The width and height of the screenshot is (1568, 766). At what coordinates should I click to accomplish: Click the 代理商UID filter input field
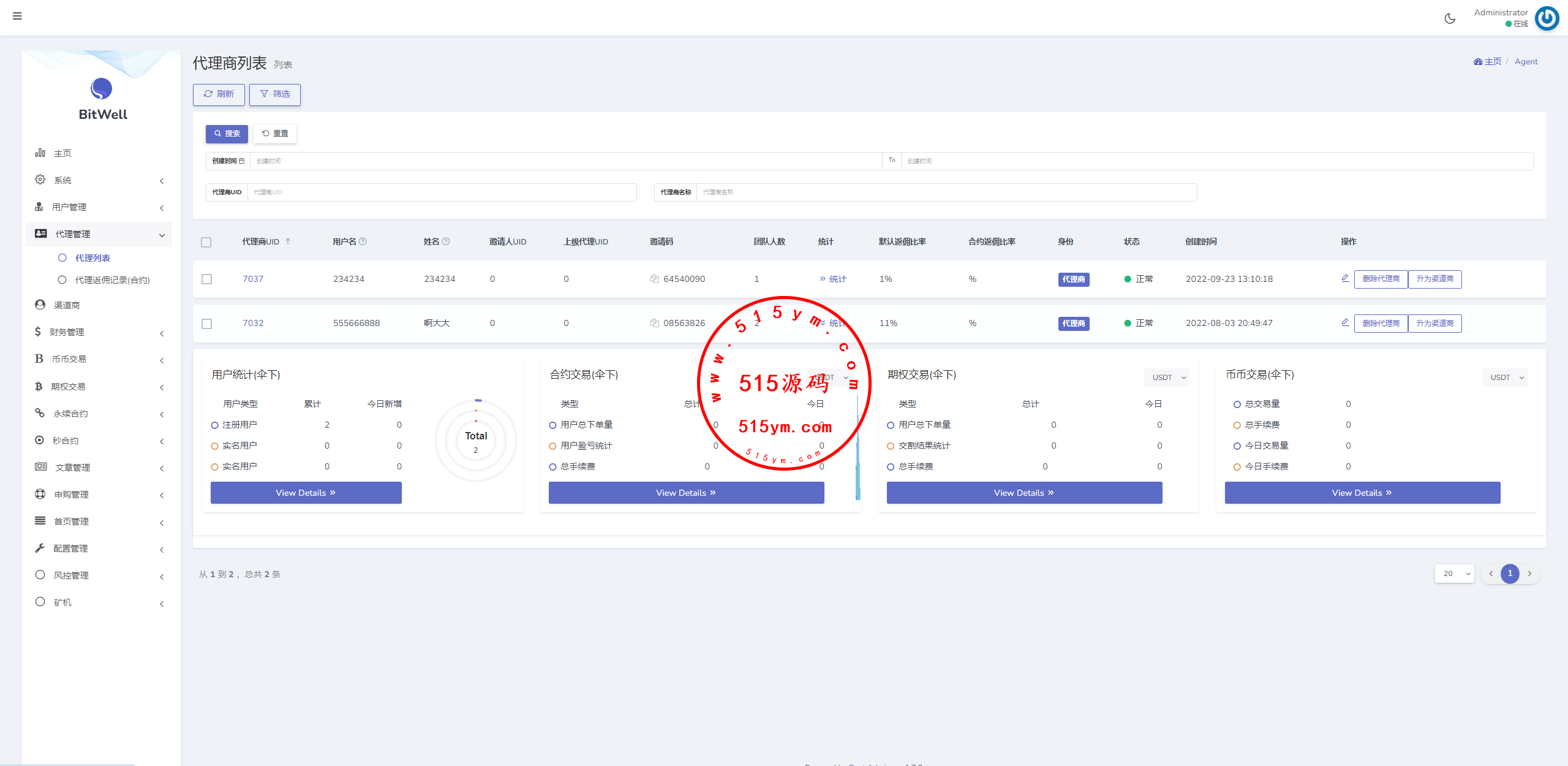(441, 192)
